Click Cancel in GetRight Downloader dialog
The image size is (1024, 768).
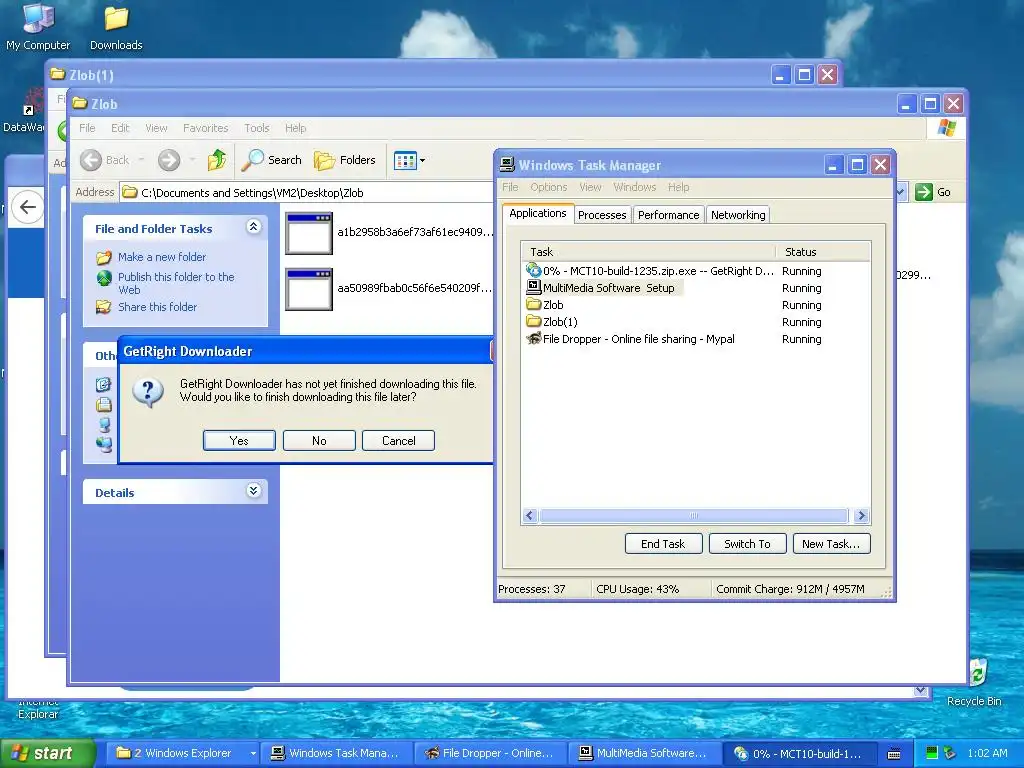tap(398, 441)
